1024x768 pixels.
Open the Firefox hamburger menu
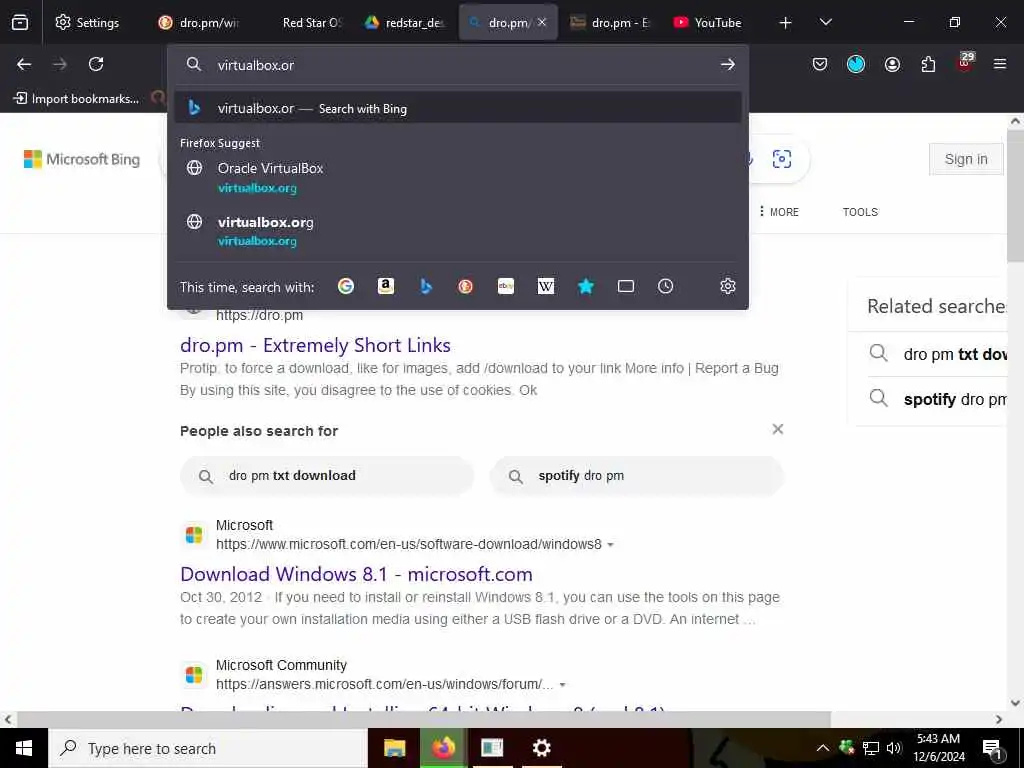999,64
